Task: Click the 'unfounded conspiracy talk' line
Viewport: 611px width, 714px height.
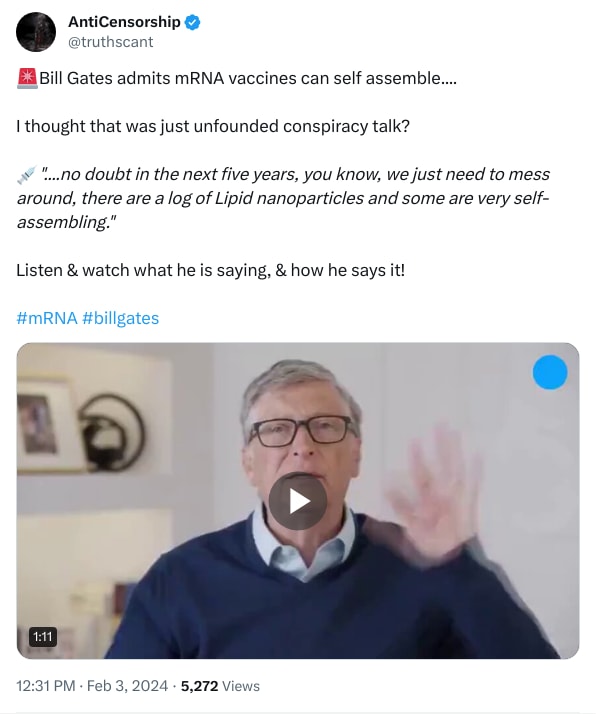Action: coord(213,126)
